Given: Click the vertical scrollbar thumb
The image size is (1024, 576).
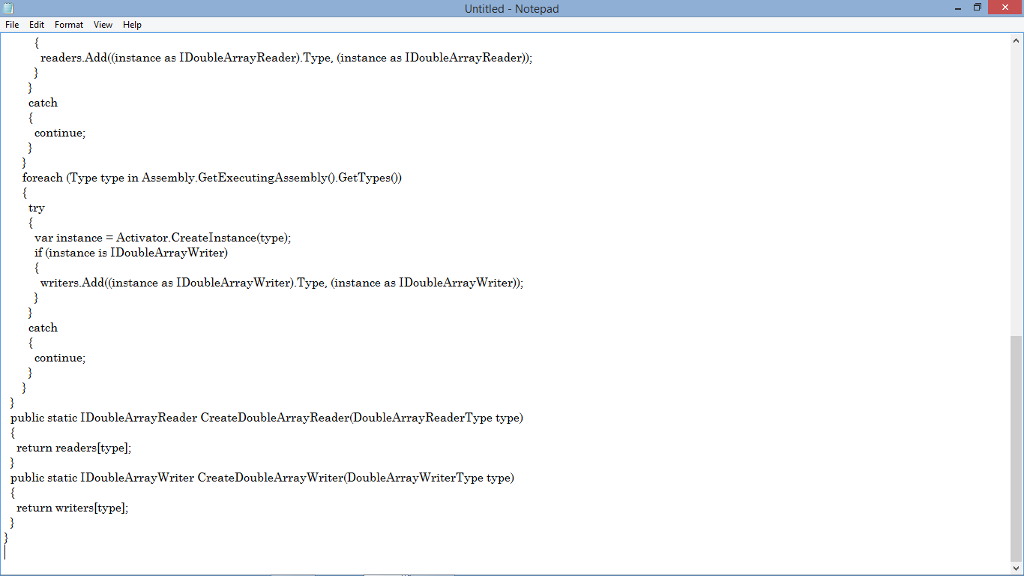Looking at the screenshot, I should tap(1016, 448).
